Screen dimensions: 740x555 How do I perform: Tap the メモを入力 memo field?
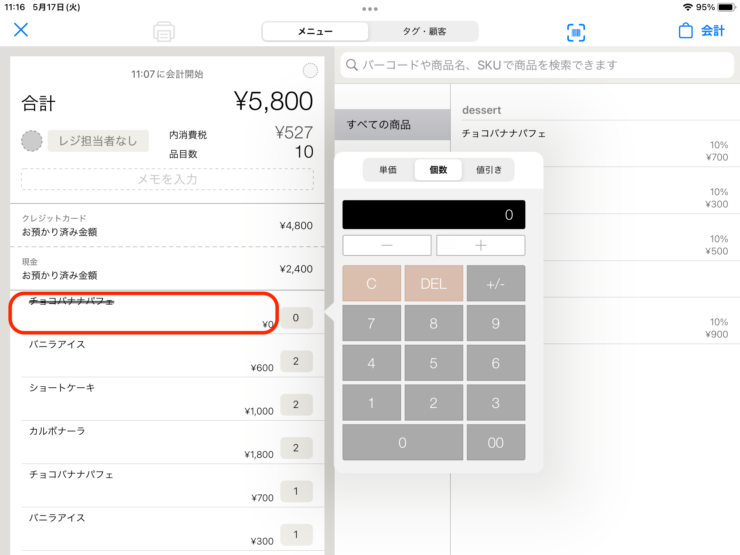(168, 179)
